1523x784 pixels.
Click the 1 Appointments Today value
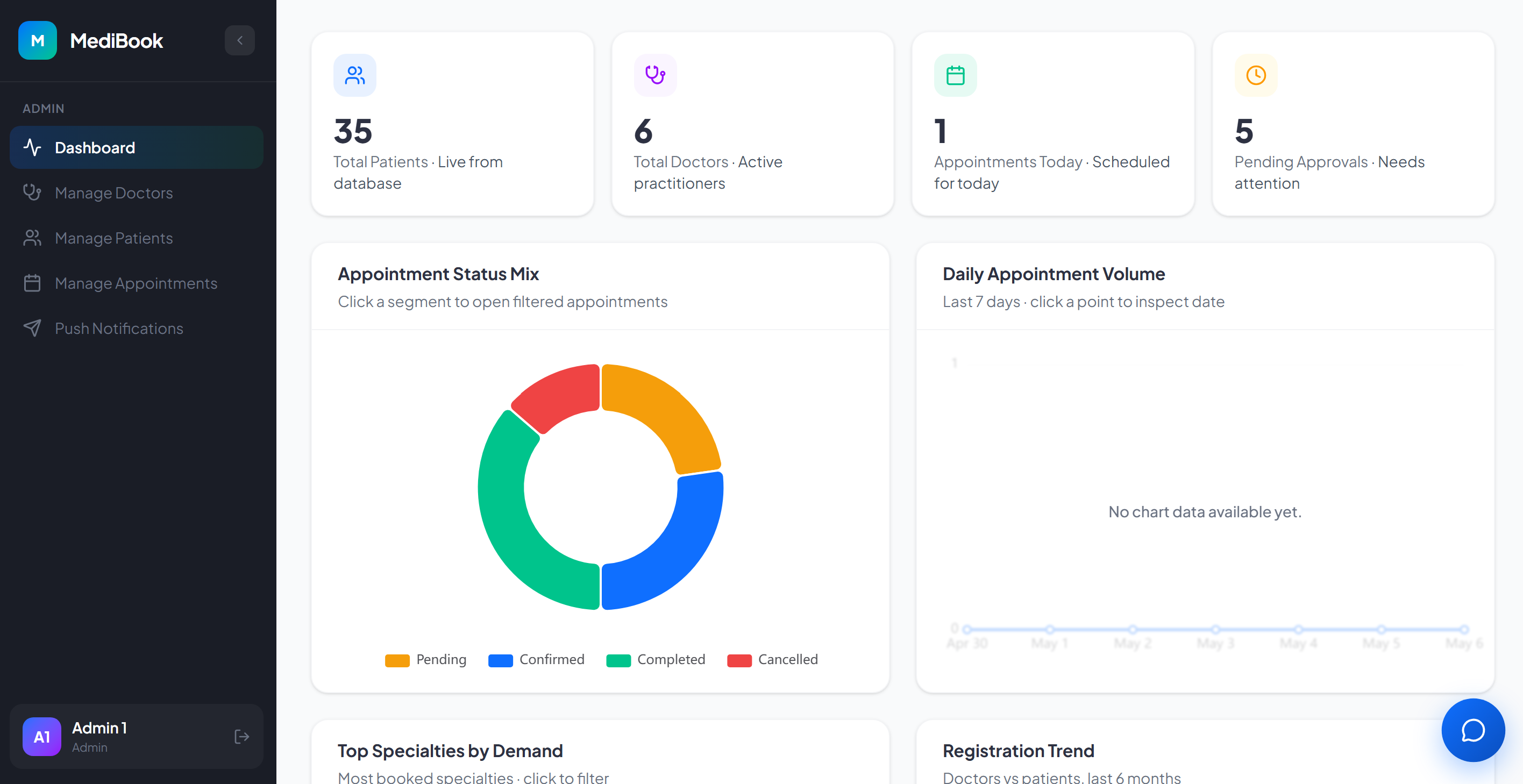pos(941,131)
